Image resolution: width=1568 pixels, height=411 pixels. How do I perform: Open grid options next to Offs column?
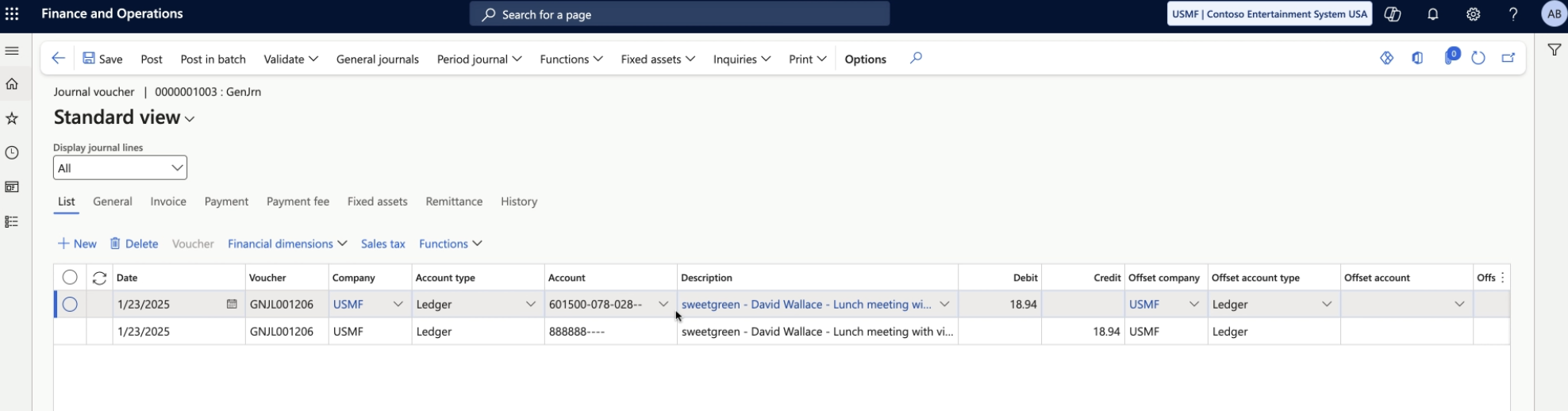tap(1502, 278)
